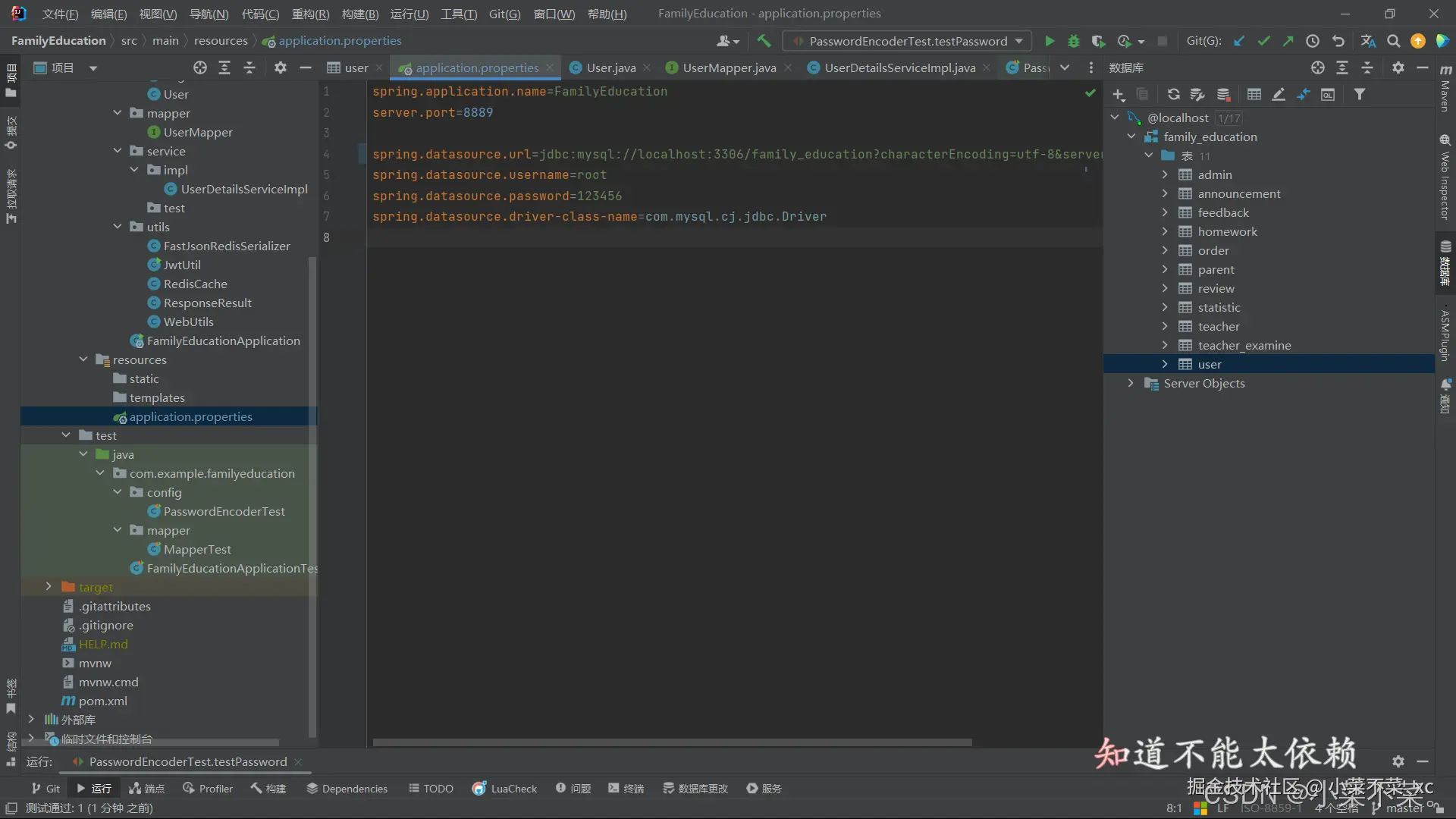1456x819 pixels.
Task: Close the application.properties tab
Action: coord(550,67)
